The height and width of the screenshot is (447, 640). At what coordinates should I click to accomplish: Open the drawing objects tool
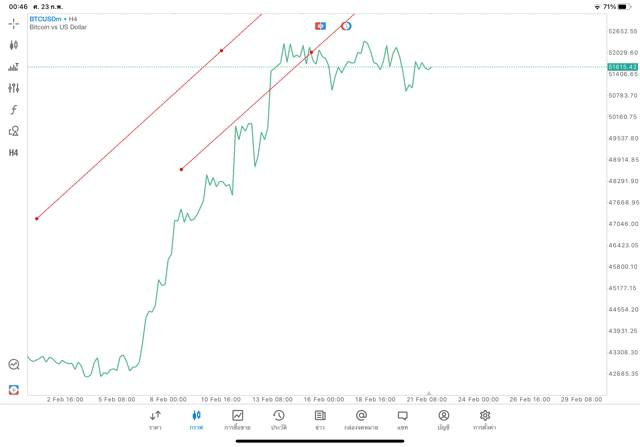click(x=14, y=131)
